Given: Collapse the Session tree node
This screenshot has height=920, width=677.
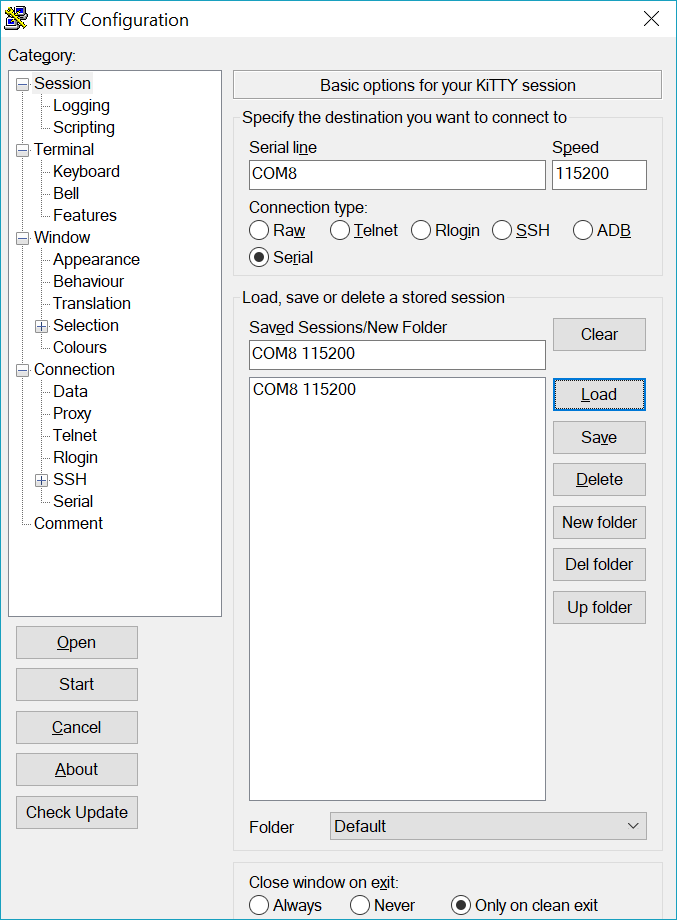Looking at the screenshot, I should click(x=22, y=84).
